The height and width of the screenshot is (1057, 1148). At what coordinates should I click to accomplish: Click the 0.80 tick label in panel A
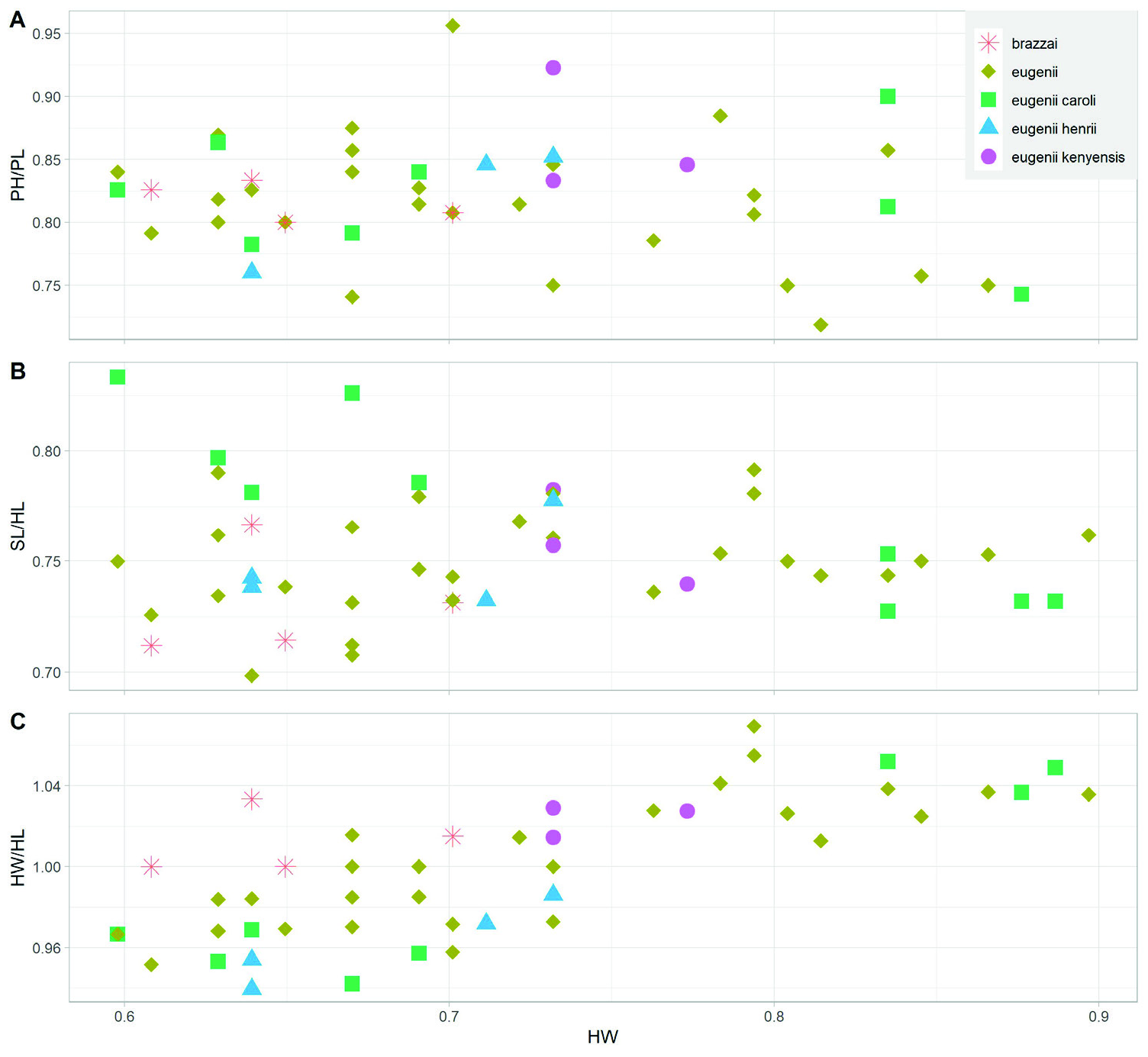point(47,223)
